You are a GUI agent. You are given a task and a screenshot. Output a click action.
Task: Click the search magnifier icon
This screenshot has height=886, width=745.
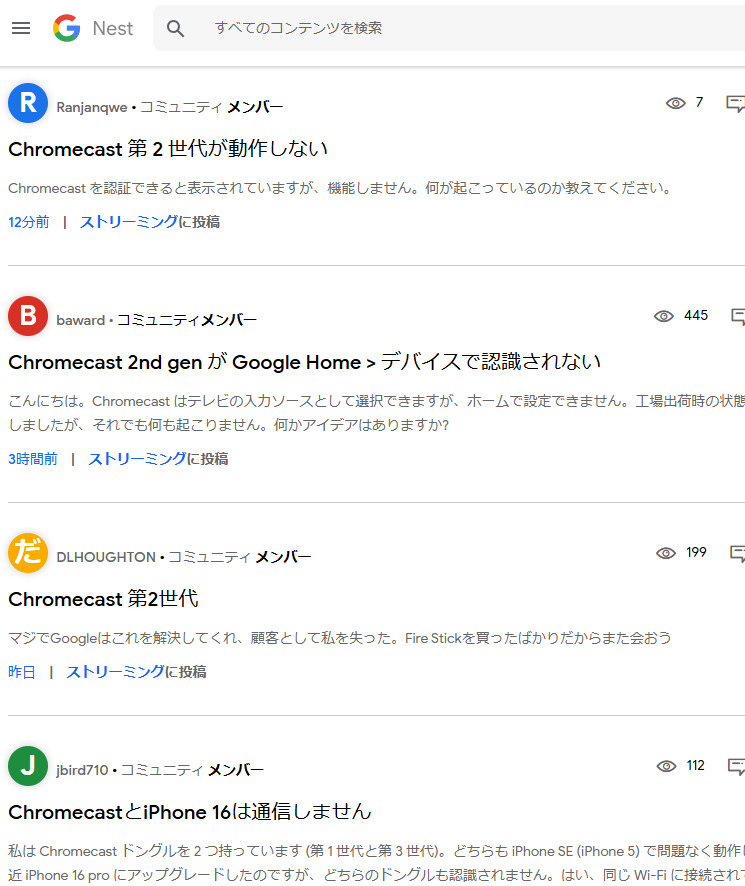176,28
